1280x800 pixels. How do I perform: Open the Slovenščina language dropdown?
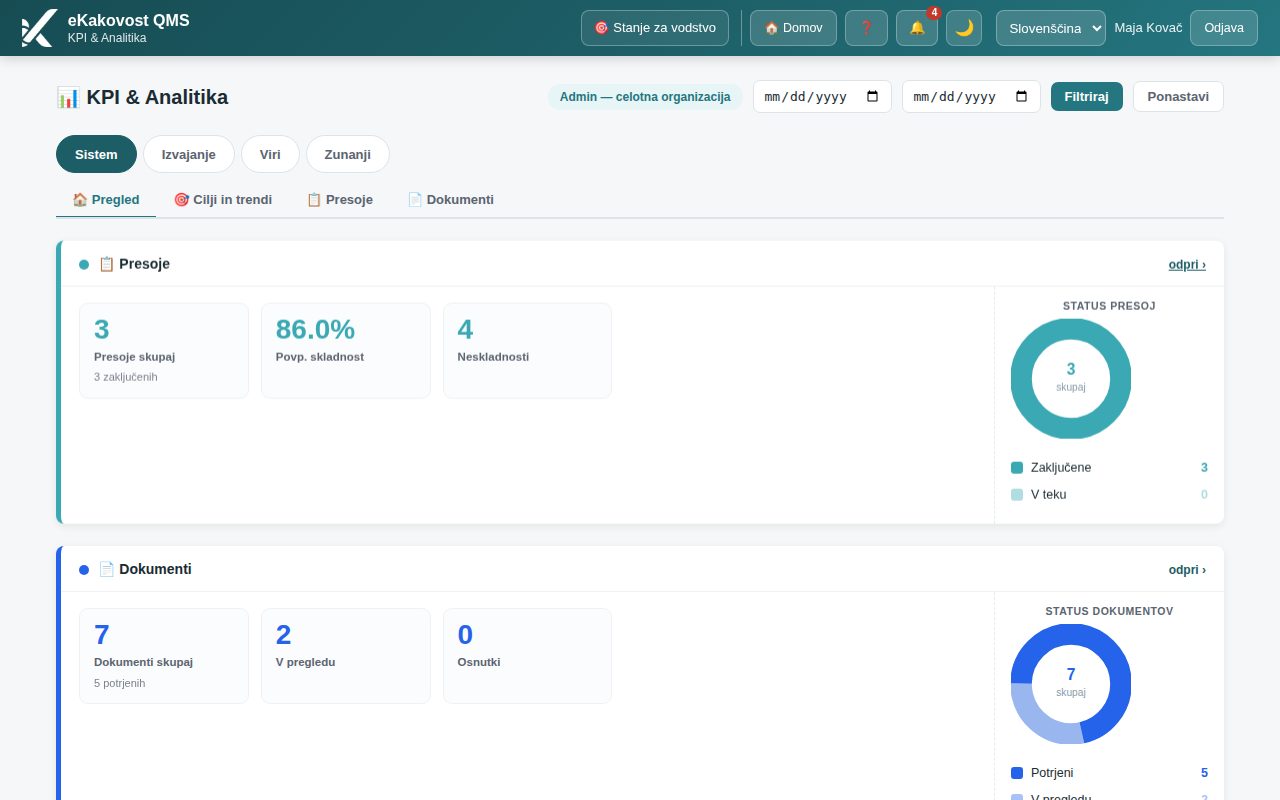point(1051,28)
